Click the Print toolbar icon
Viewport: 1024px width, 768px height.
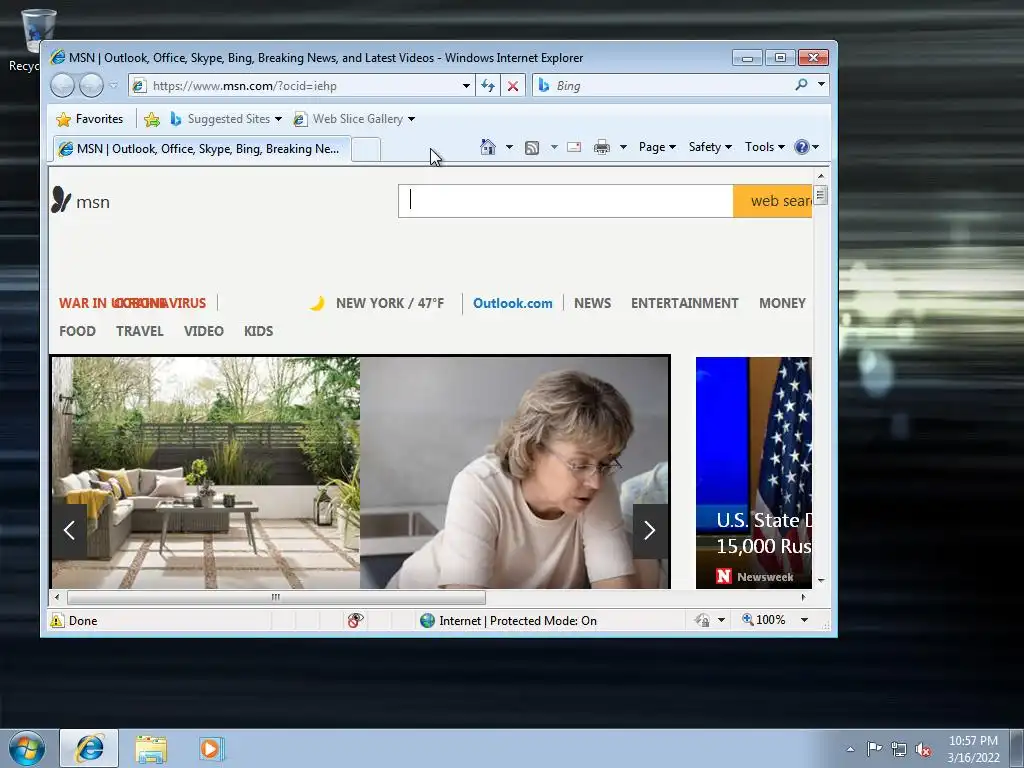coord(601,147)
